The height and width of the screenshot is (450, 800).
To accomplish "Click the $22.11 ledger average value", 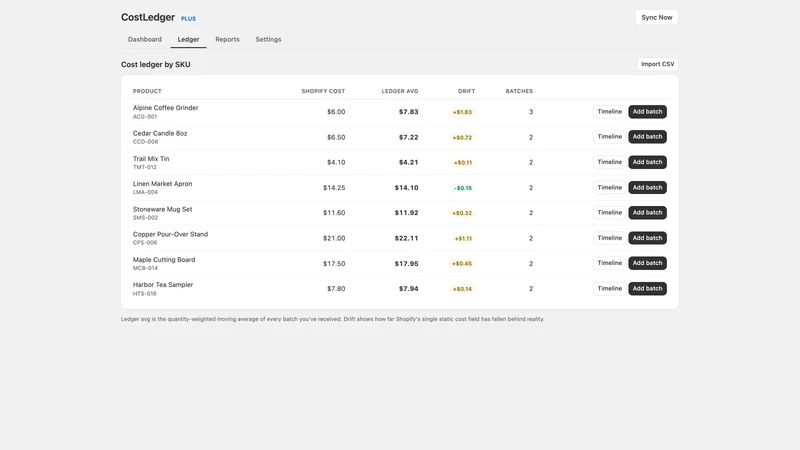I will 406,238.
